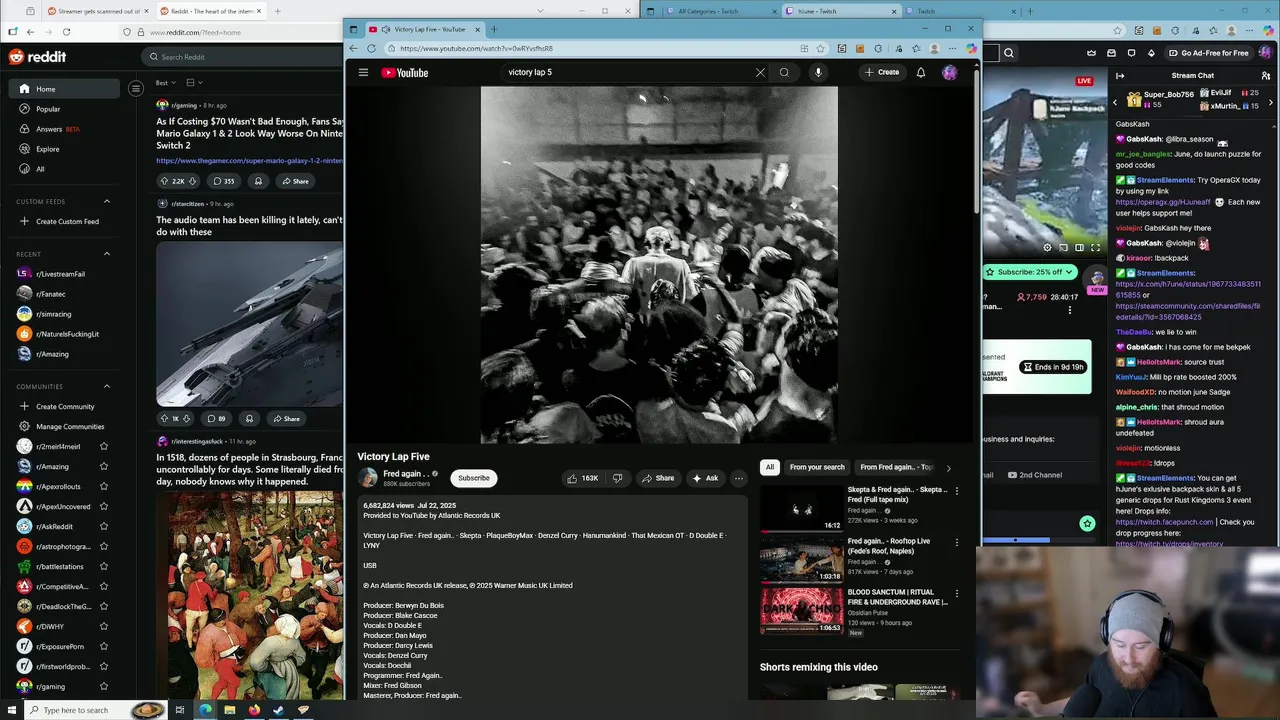Collapse Recent section in Reddit sidebar
This screenshot has height=720, width=1280.
tap(107, 254)
